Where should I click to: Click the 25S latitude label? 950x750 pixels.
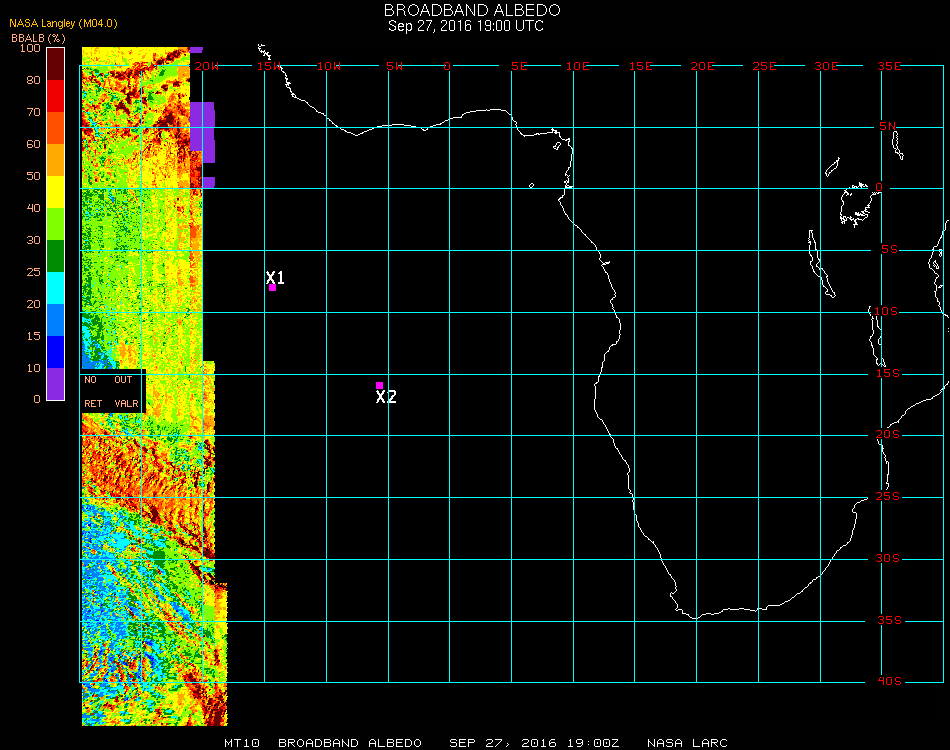click(x=888, y=496)
